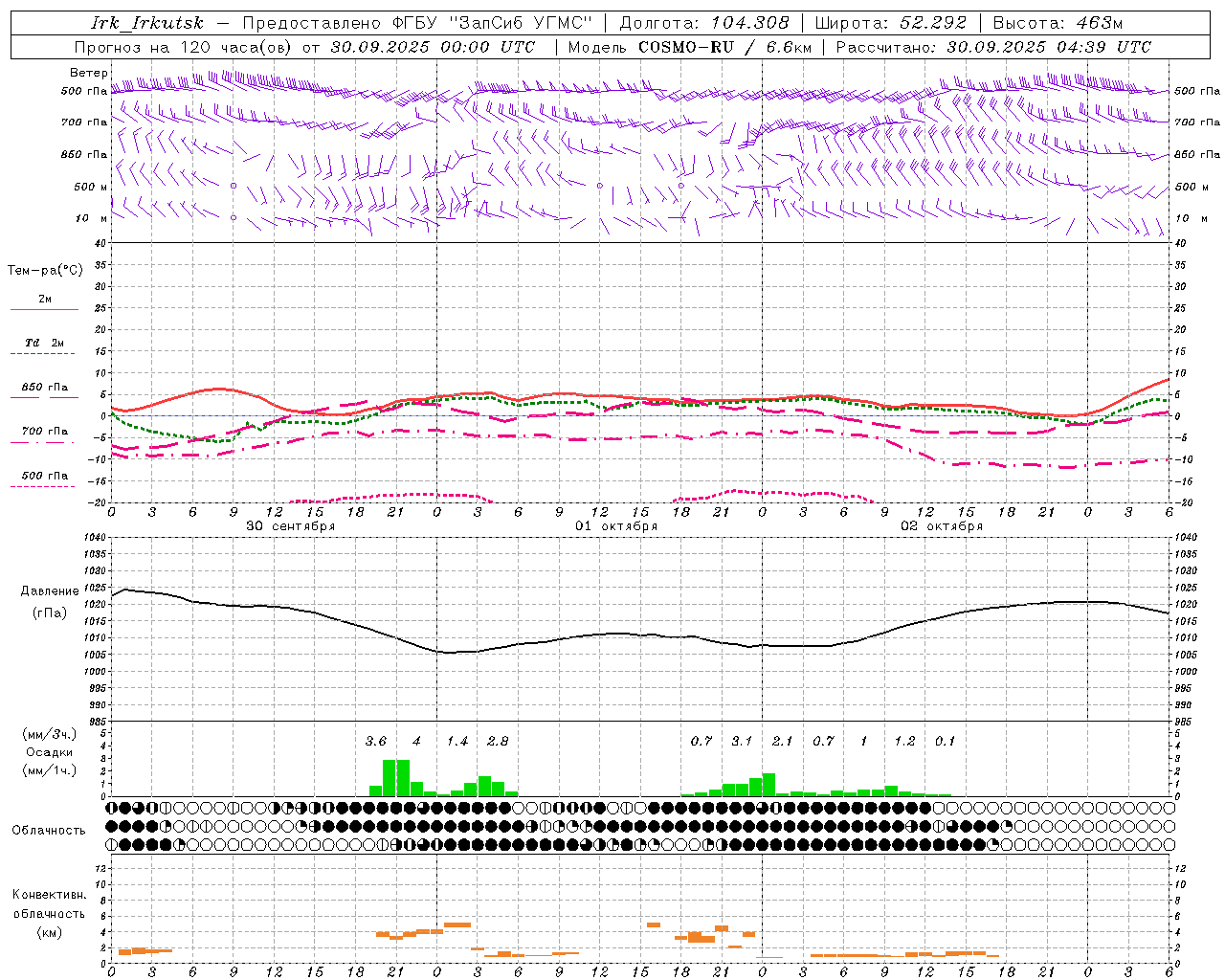
Task: Click the (км) unit under convective cloud
Action: (50, 932)
